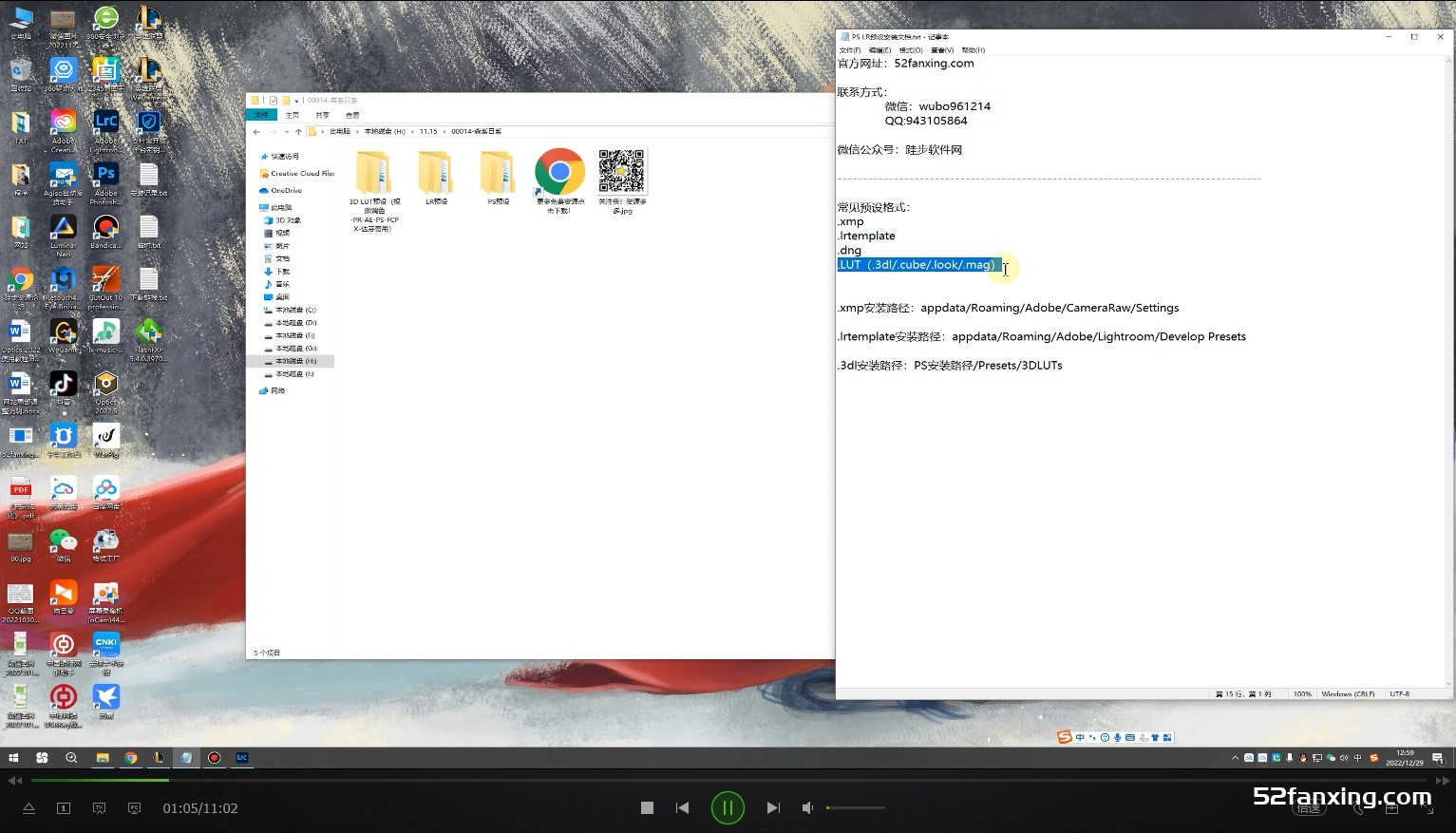Skip to the next video
Screen dimensions: 1456x833
(773, 808)
